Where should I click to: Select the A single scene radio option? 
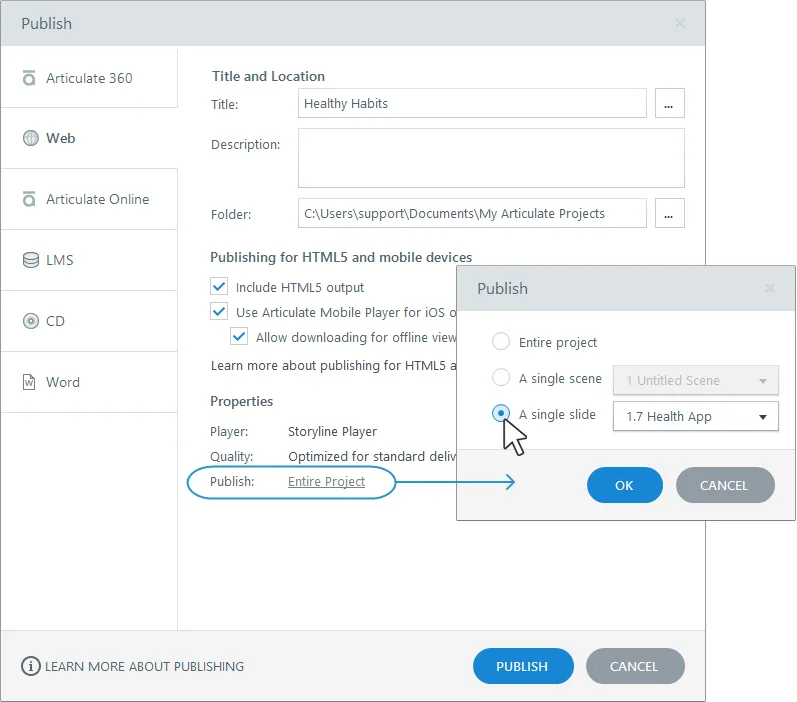pyautogui.click(x=501, y=378)
